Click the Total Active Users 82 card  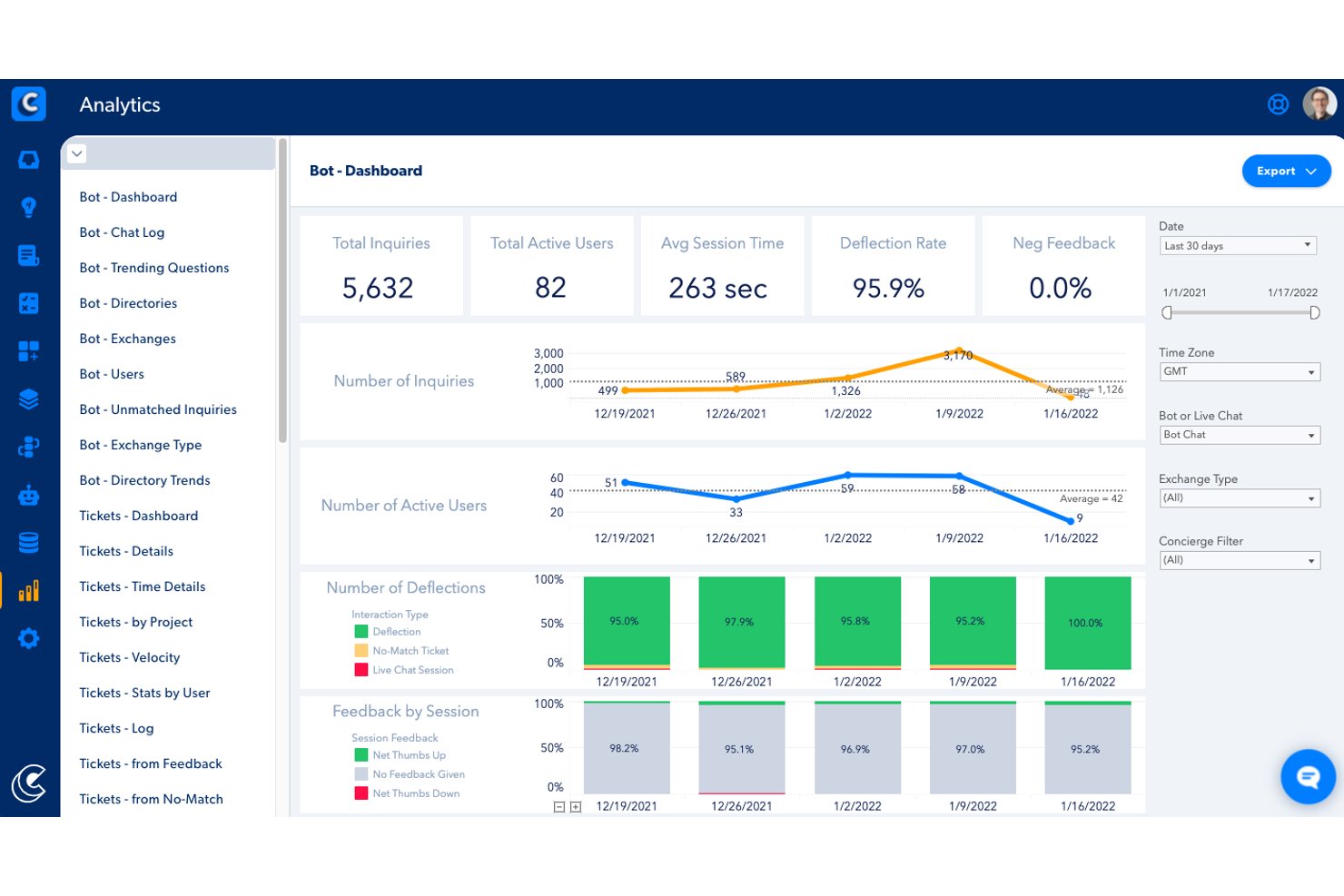tap(552, 266)
